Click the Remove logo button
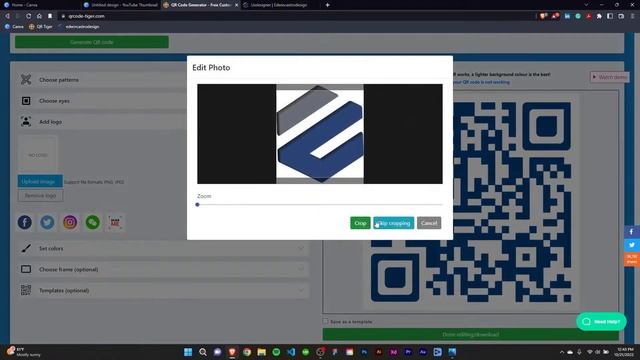Viewport: 640px width, 360px height. pyautogui.click(x=40, y=196)
